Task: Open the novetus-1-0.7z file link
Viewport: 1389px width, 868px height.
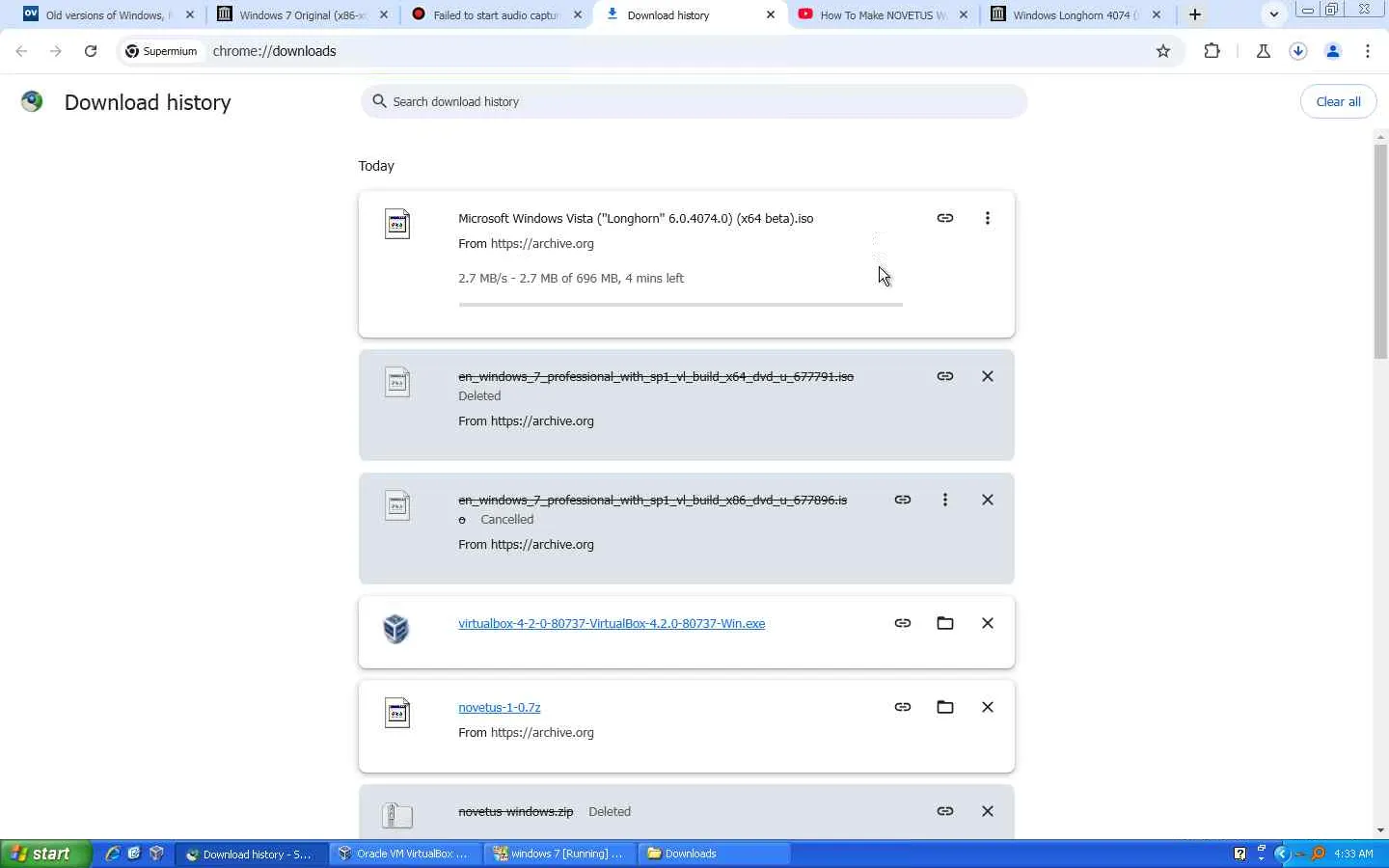Action: [500, 707]
